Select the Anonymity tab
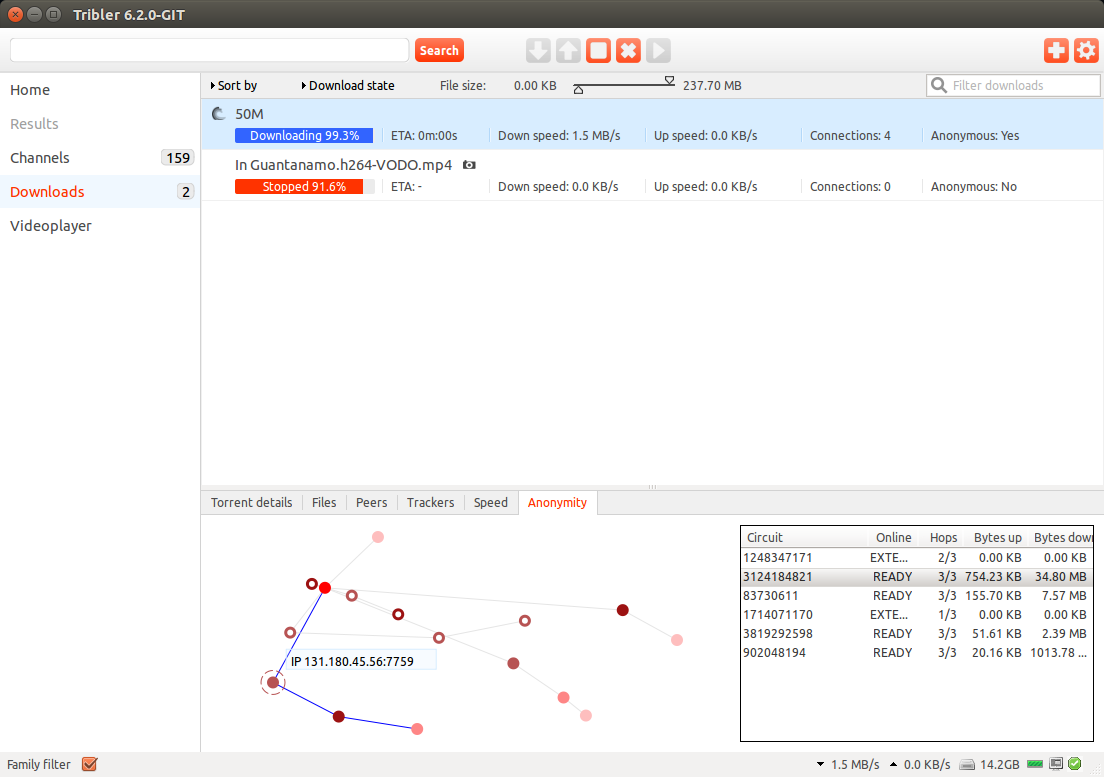This screenshot has height=777, width=1104. coord(557,503)
